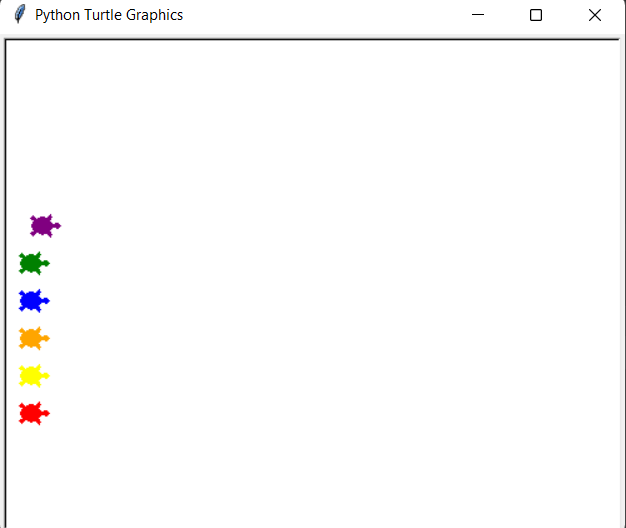Screen dimensions: 626x528
Task: Select the yellow turtle
Action: coord(34,376)
